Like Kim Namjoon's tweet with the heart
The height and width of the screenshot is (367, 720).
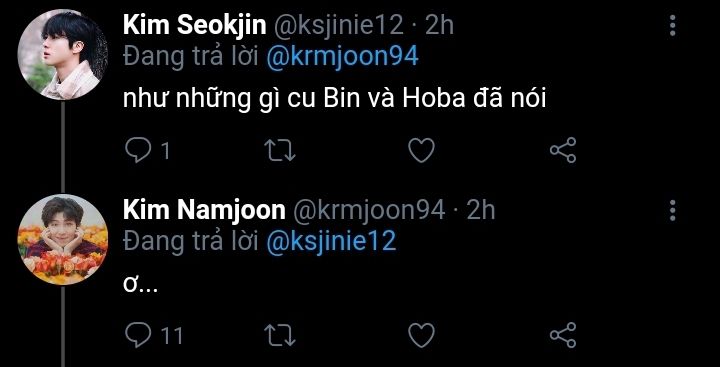pyautogui.click(x=422, y=335)
